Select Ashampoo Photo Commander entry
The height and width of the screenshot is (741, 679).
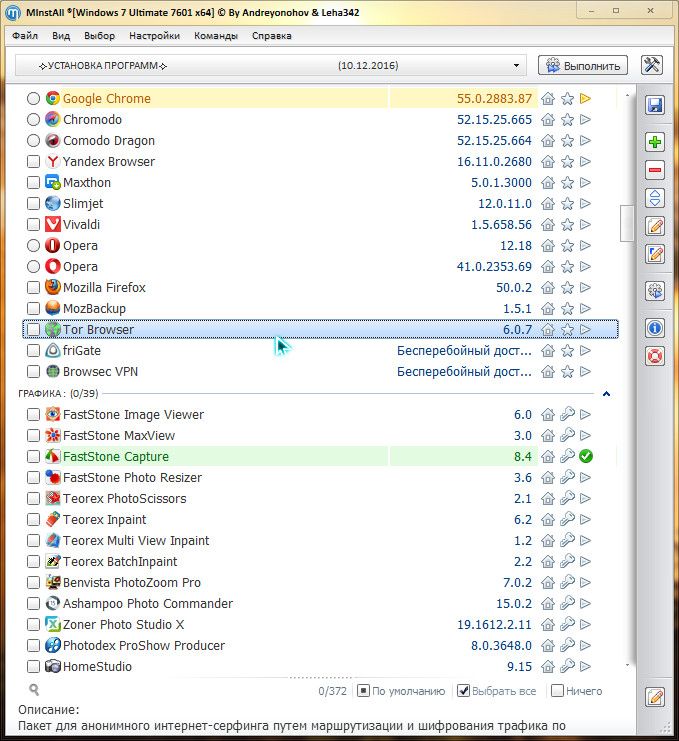coord(320,603)
